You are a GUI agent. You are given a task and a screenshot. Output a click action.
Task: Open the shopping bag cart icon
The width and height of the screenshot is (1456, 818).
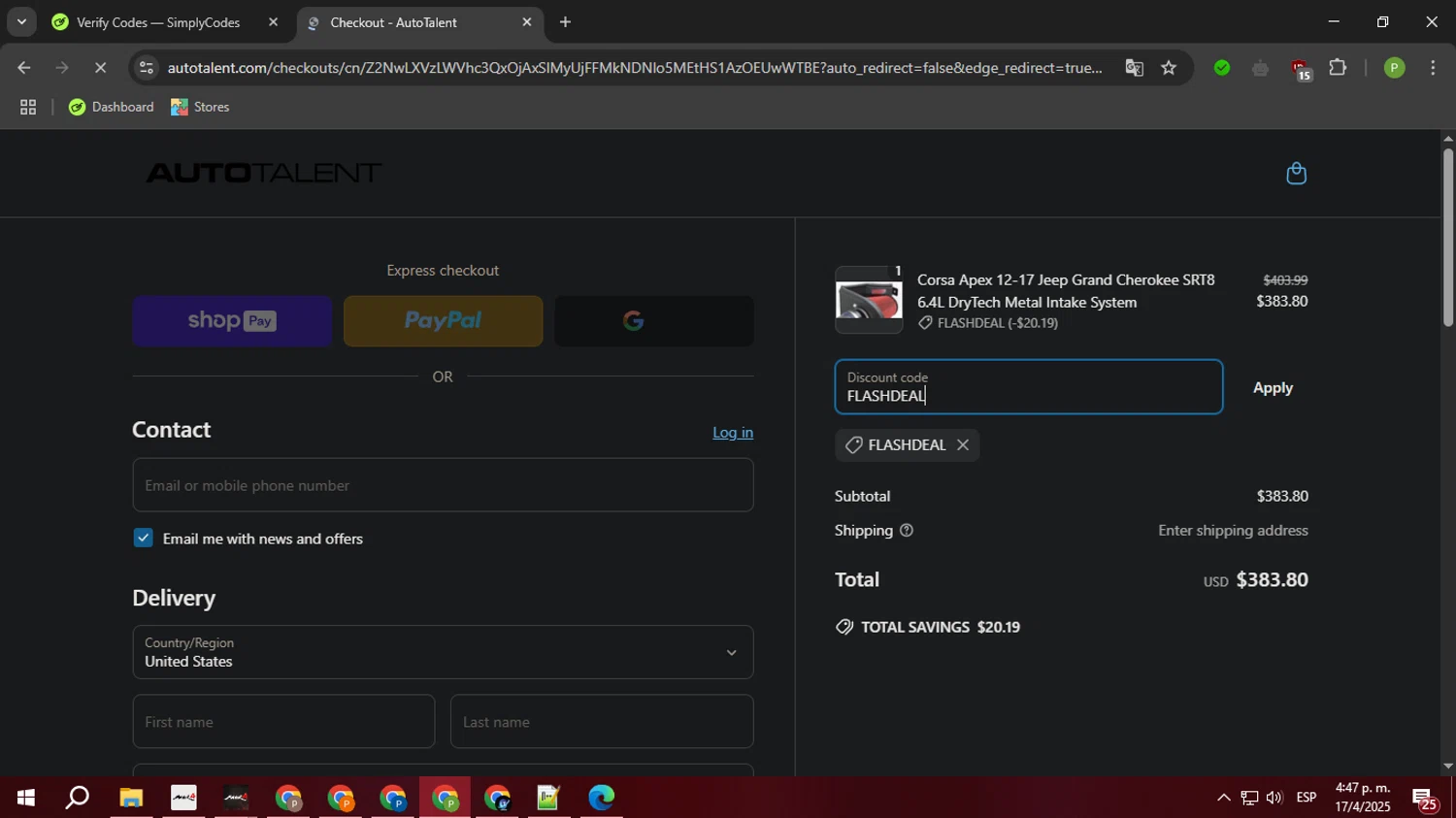click(1296, 174)
